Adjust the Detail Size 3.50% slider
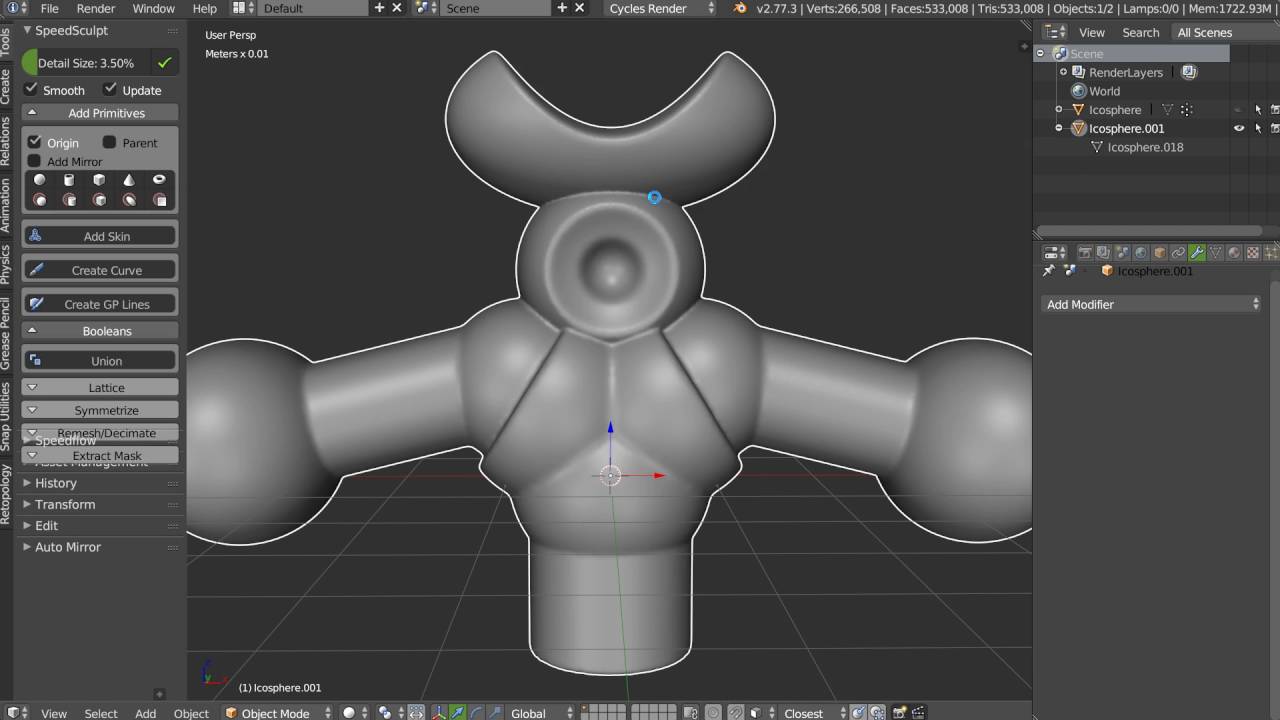 [x=88, y=63]
